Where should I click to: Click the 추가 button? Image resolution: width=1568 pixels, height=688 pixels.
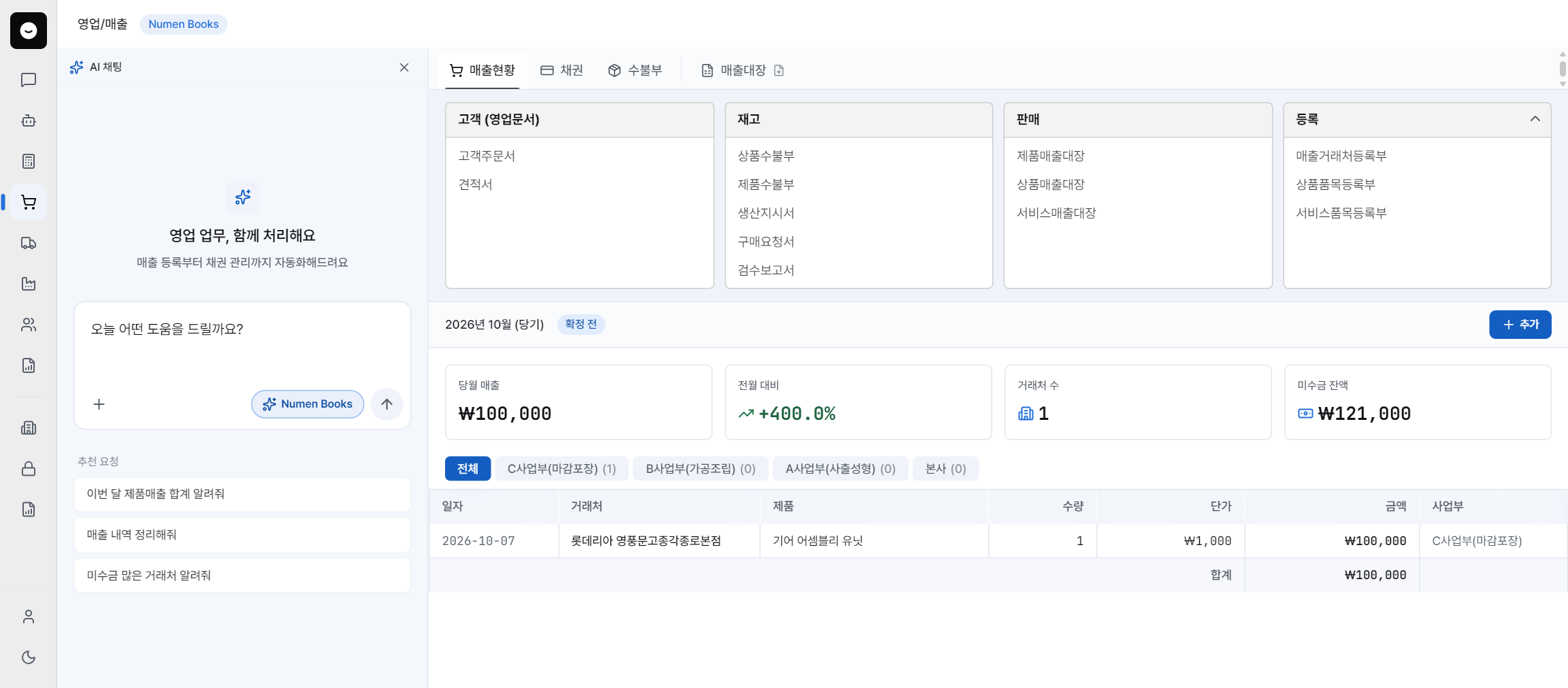coord(1520,325)
